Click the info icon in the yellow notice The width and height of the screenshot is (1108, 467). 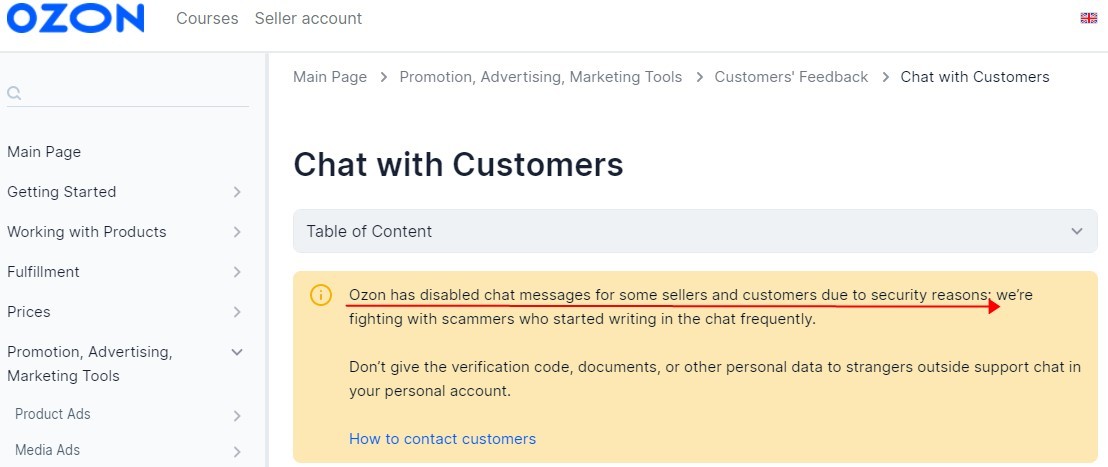321,295
